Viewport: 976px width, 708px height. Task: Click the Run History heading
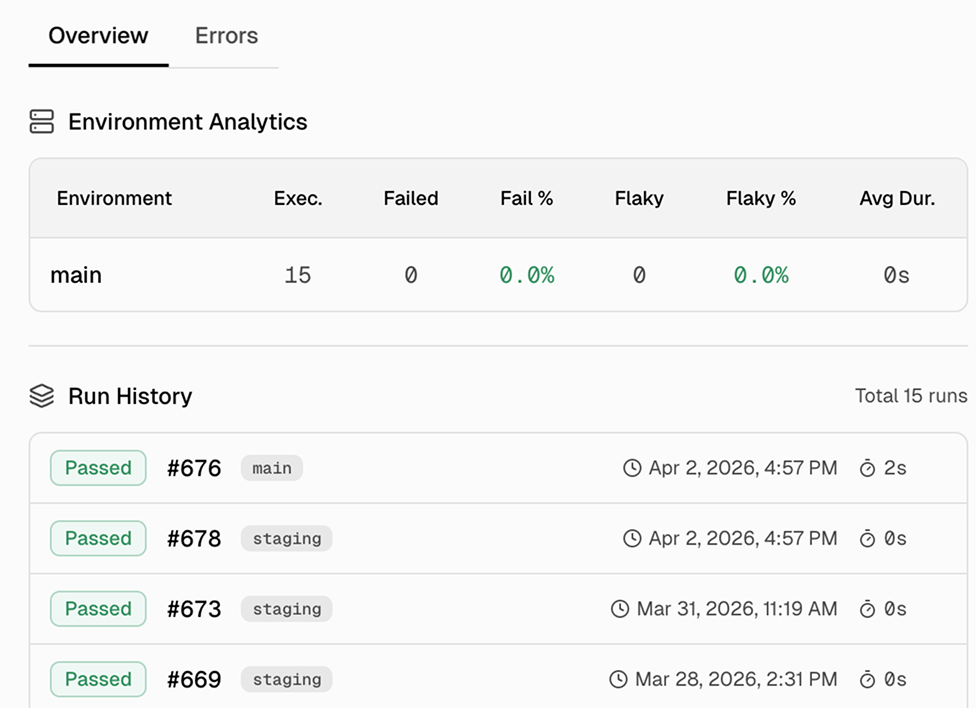coord(130,396)
